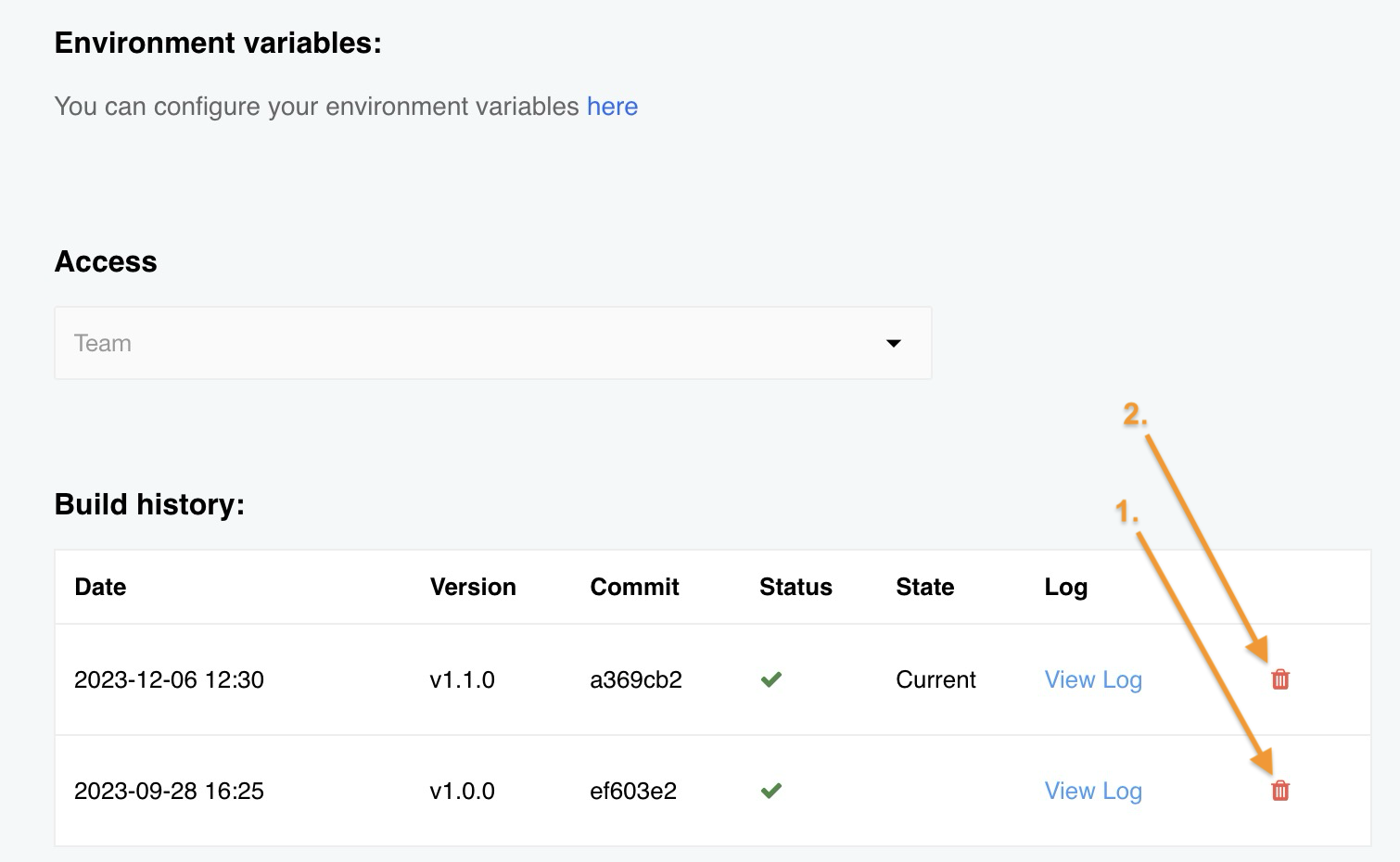Expand the Access dropdown caret arrow
Screen dimensions: 1400x862
(894, 343)
